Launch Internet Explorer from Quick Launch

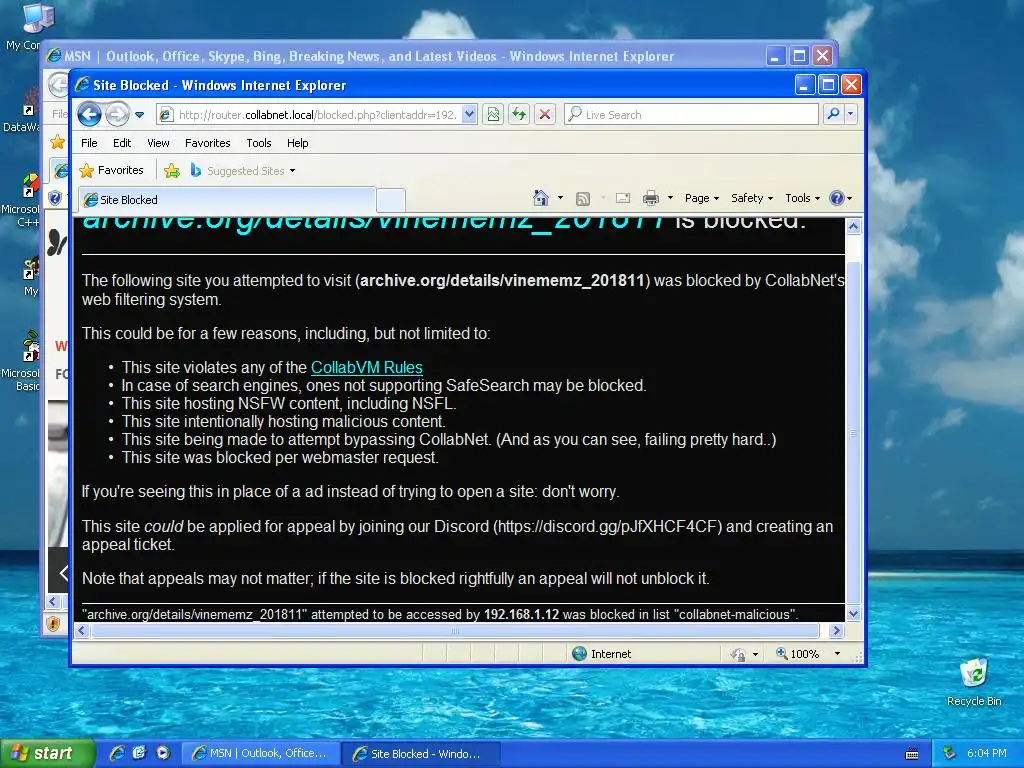[x=117, y=754]
